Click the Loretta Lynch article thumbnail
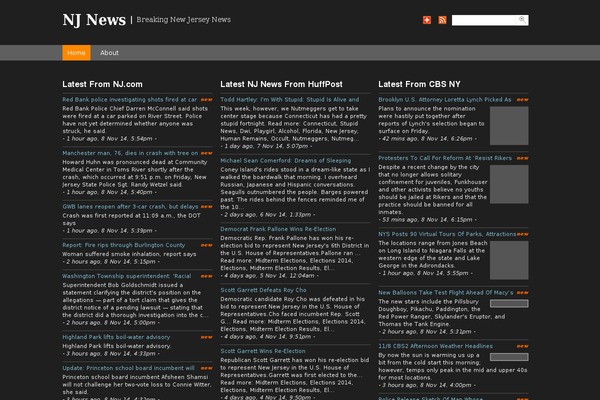600x400 pixels. pyautogui.click(x=509, y=126)
